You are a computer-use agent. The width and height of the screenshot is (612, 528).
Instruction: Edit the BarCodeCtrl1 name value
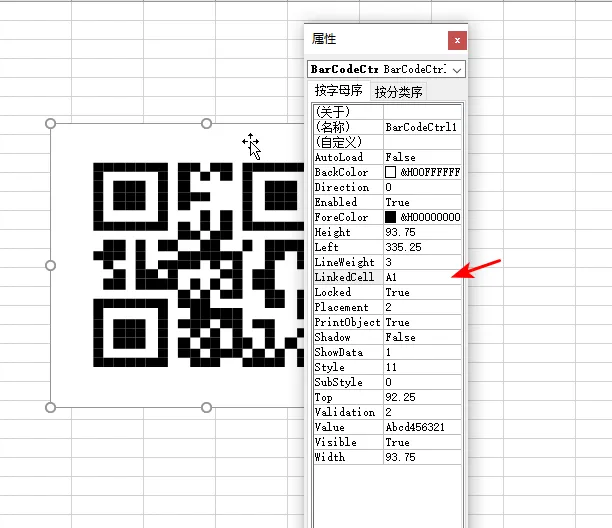click(422, 127)
